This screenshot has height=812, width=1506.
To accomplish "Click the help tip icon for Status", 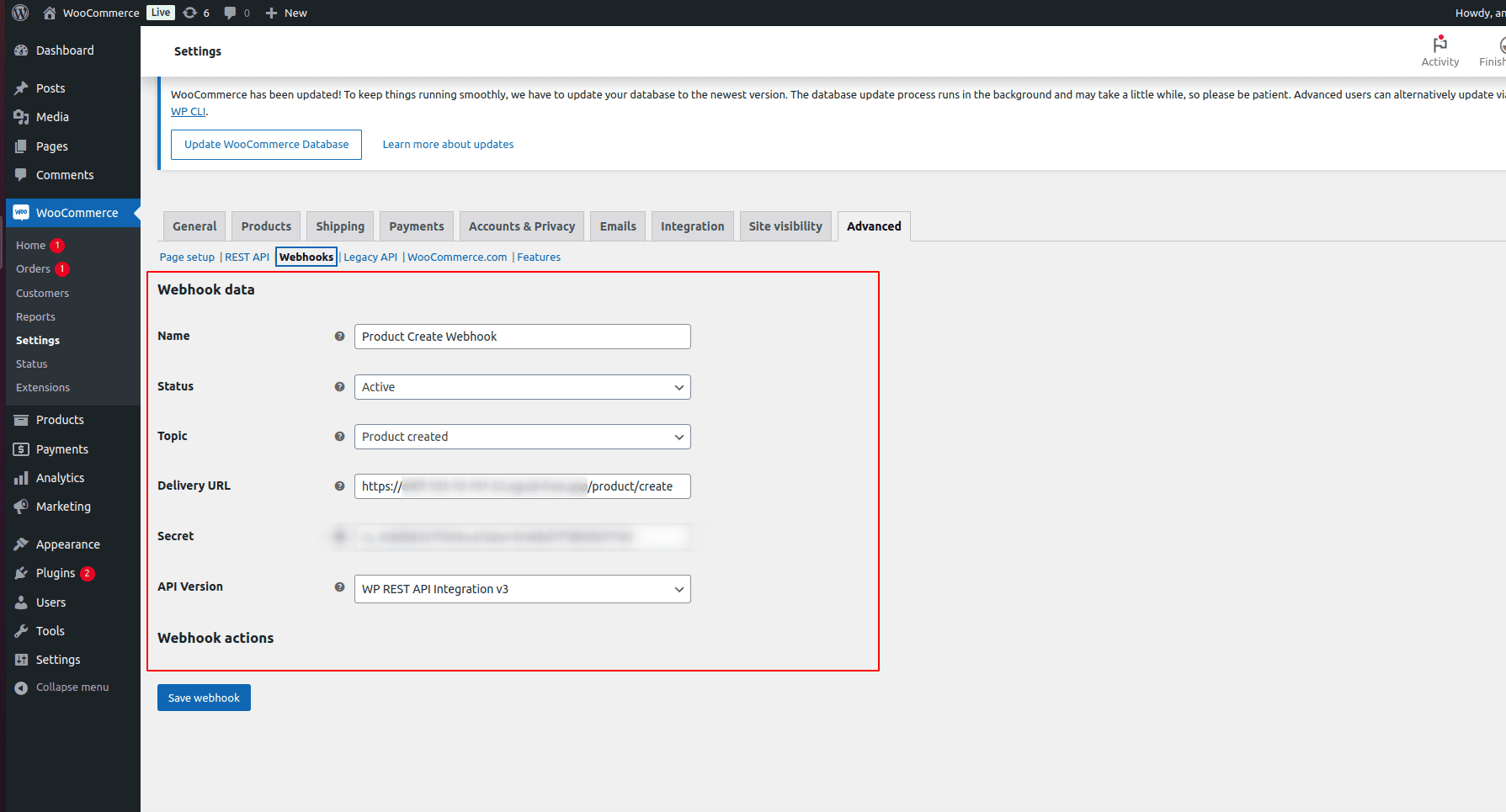I will coord(339,386).
